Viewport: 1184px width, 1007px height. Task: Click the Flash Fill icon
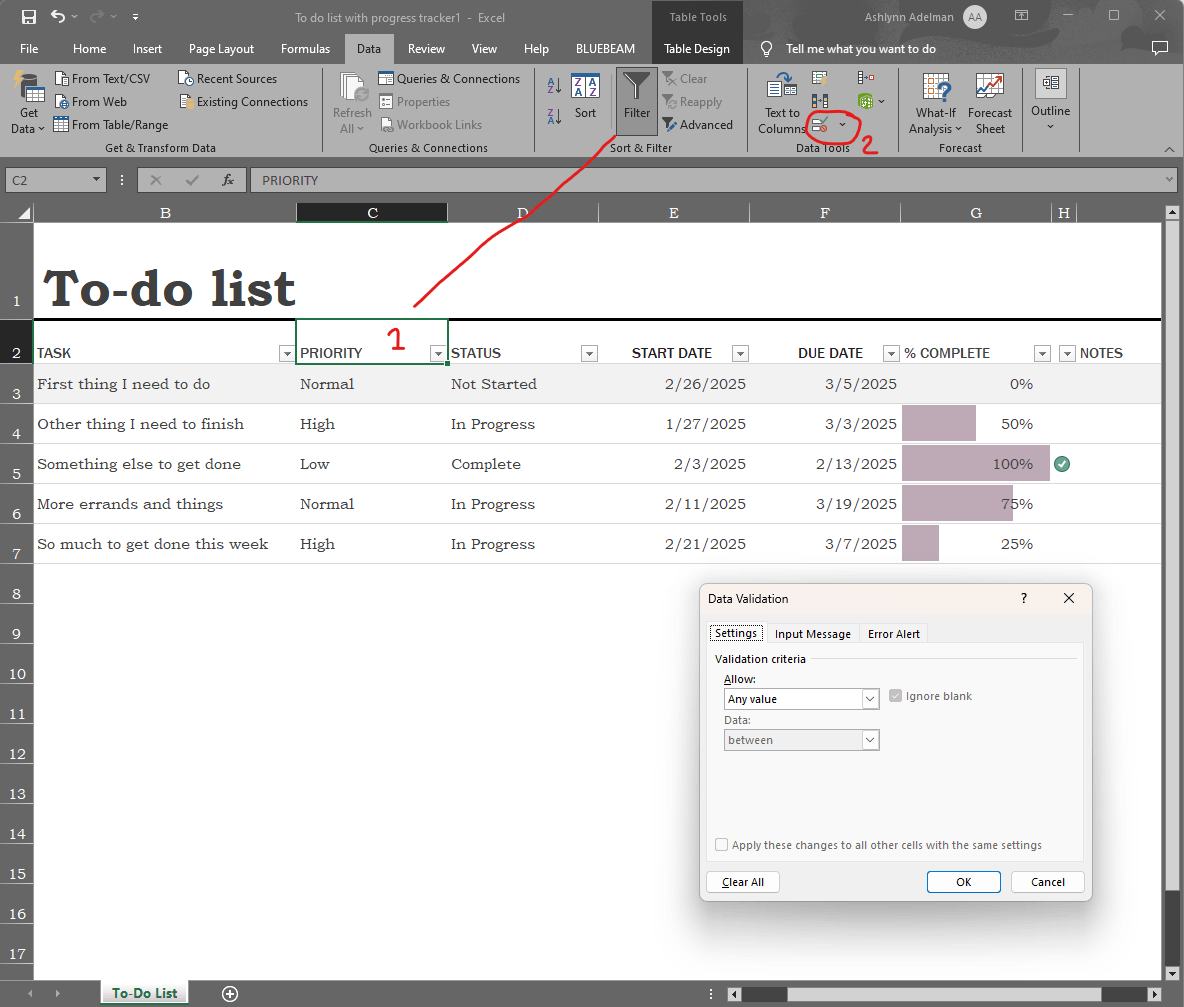(819, 78)
